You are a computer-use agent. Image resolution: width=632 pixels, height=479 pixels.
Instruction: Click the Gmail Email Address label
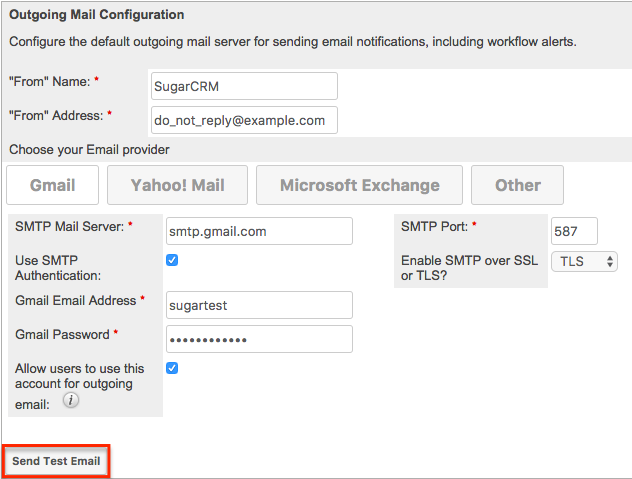(x=75, y=301)
